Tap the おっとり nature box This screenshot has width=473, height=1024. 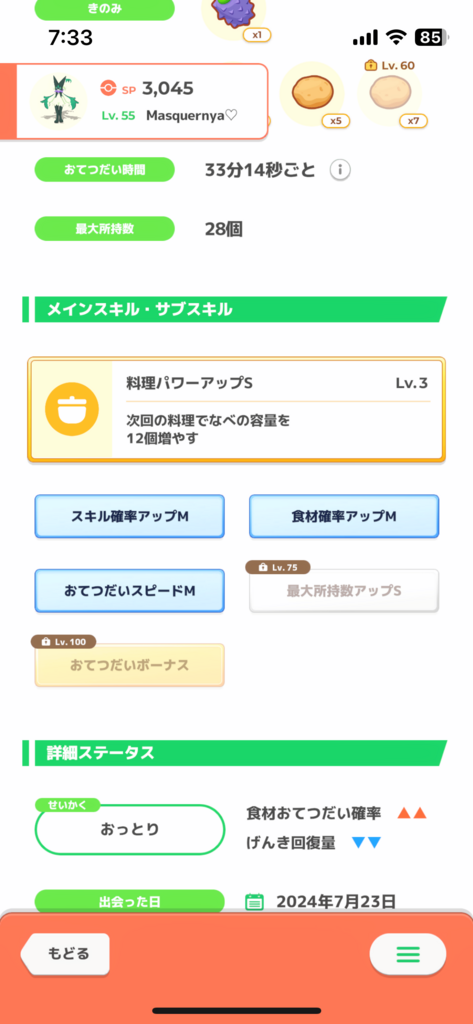pyautogui.click(x=129, y=829)
